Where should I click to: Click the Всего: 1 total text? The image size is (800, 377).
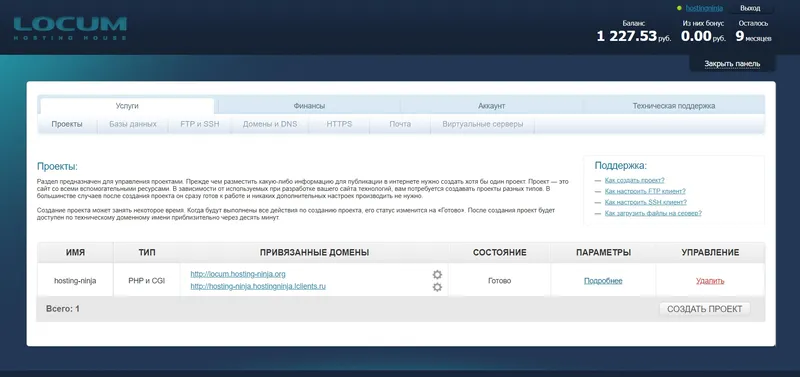pyautogui.click(x=63, y=309)
